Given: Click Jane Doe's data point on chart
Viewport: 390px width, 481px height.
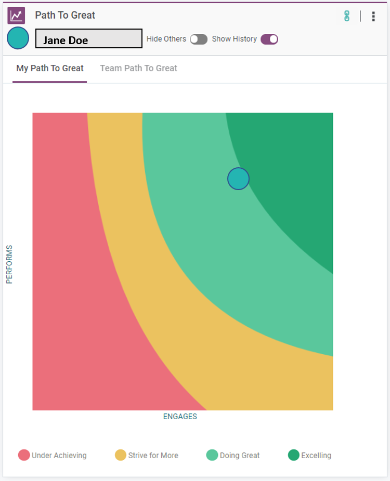Looking at the screenshot, I should coord(238,179).
